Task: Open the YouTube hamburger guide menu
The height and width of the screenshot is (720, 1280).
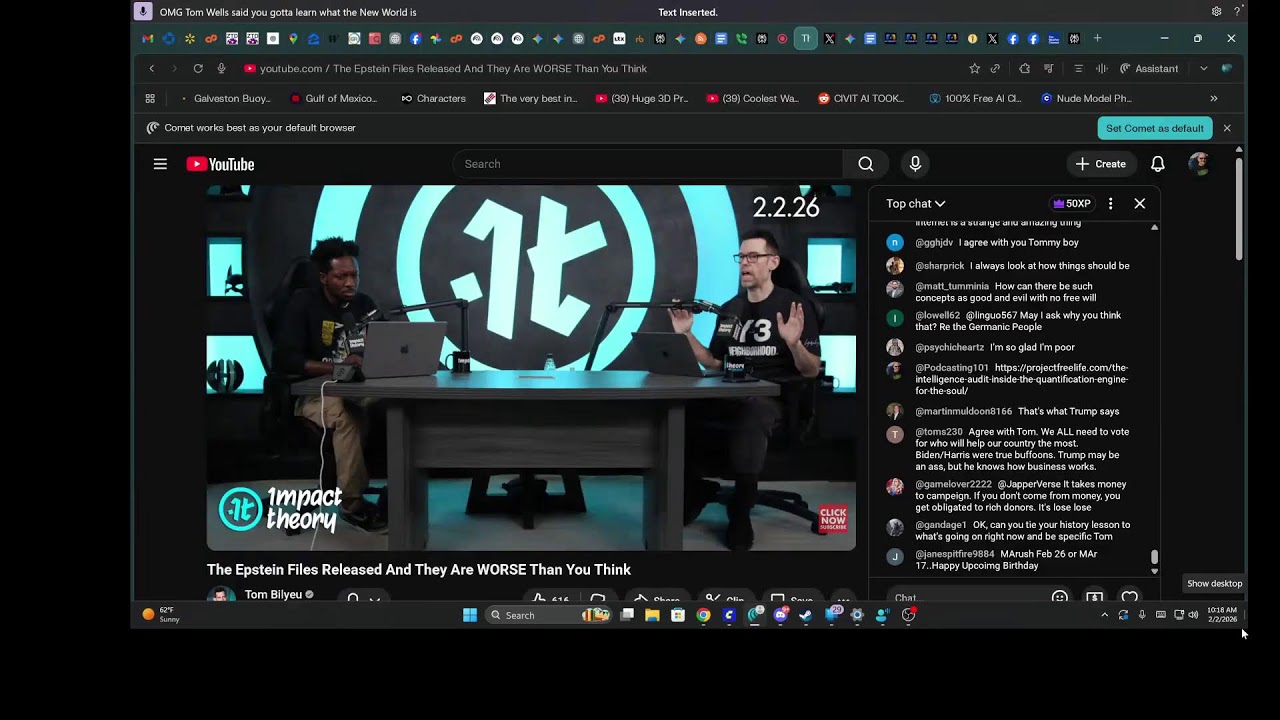Action: point(160,164)
